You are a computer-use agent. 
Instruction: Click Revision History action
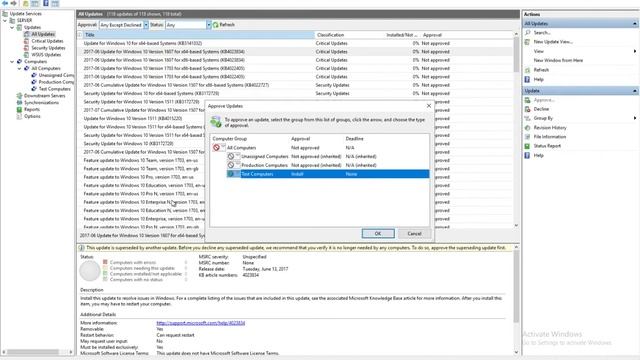click(550, 128)
